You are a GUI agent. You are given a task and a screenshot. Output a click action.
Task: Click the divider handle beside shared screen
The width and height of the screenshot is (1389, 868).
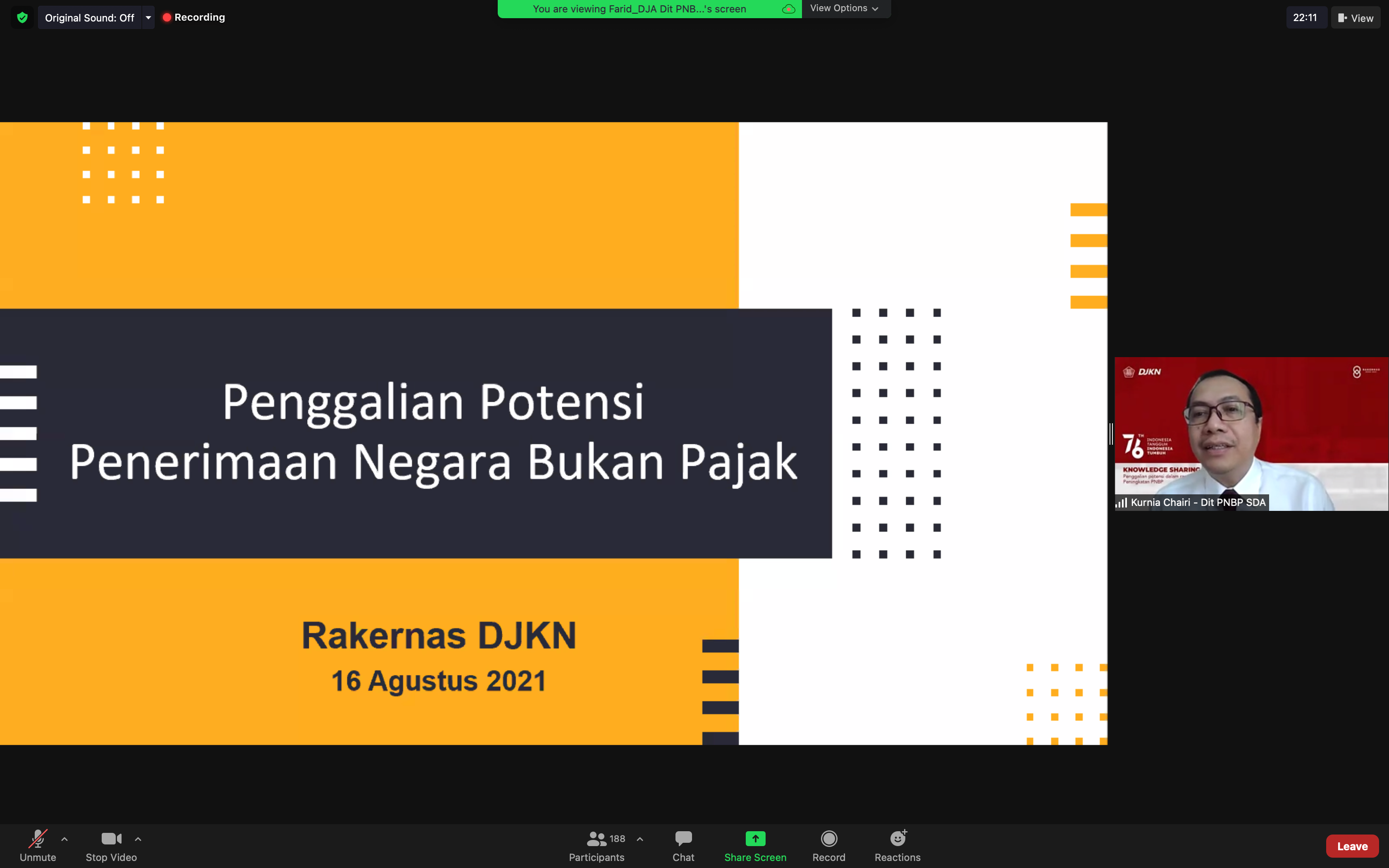click(x=1111, y=434)
